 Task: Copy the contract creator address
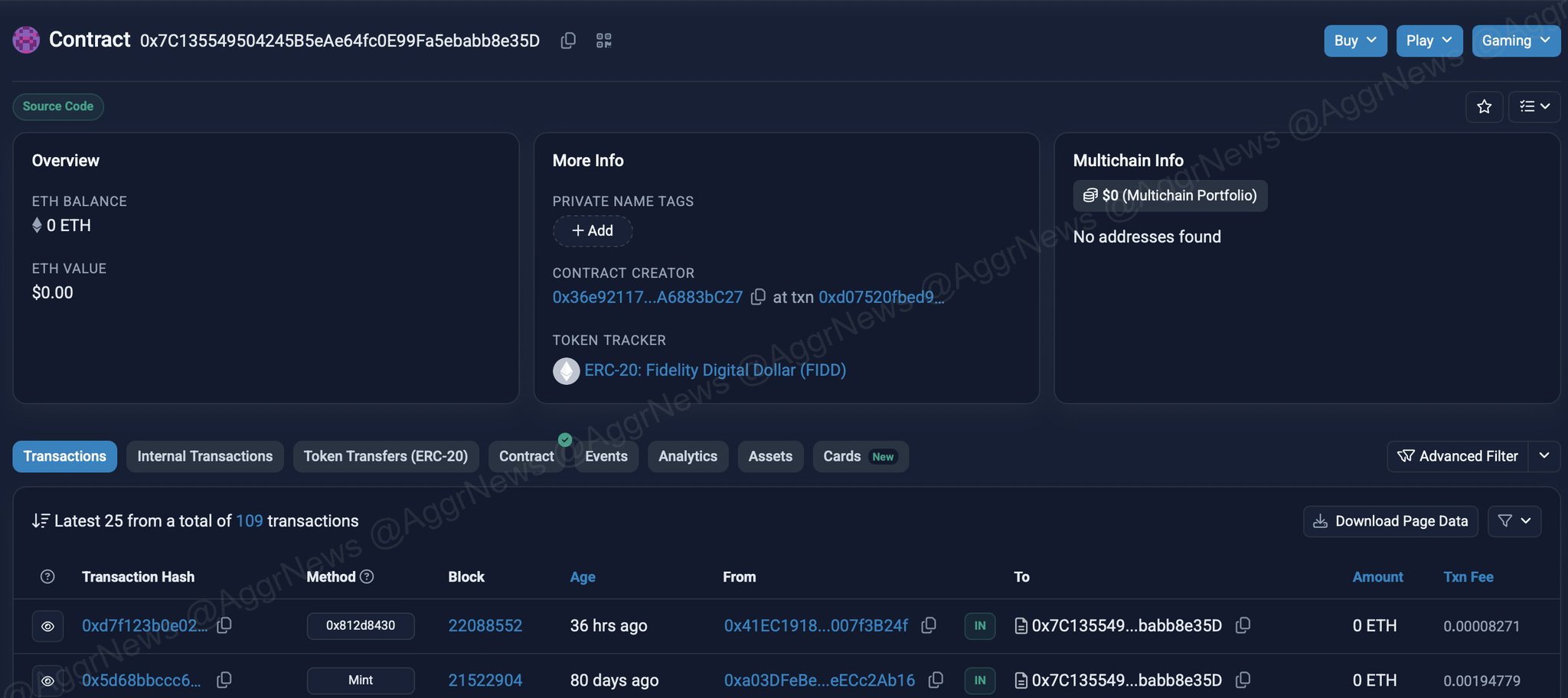(758, 297)
